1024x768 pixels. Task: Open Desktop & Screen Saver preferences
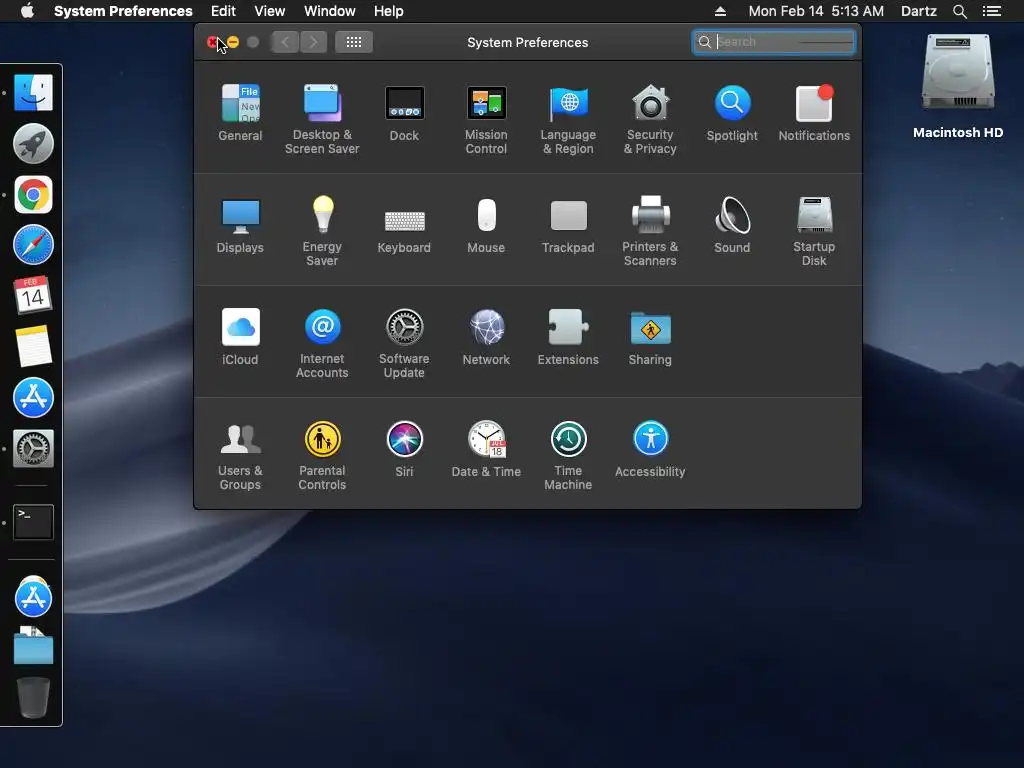tap(322, 119)
